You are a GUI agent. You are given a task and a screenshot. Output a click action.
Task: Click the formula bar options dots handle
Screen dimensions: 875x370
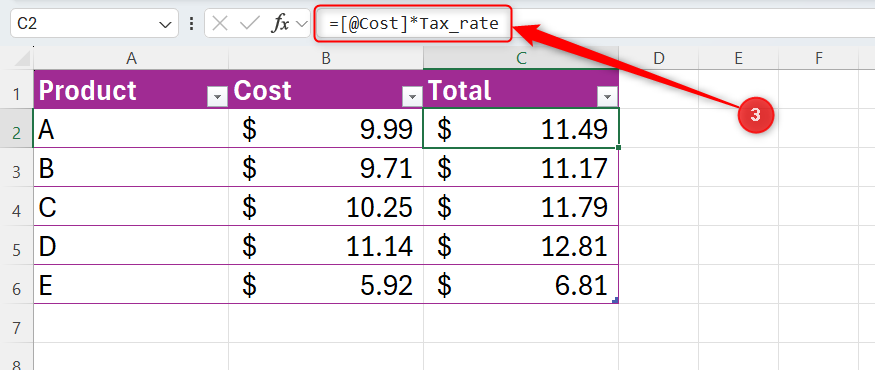point(191,24)
